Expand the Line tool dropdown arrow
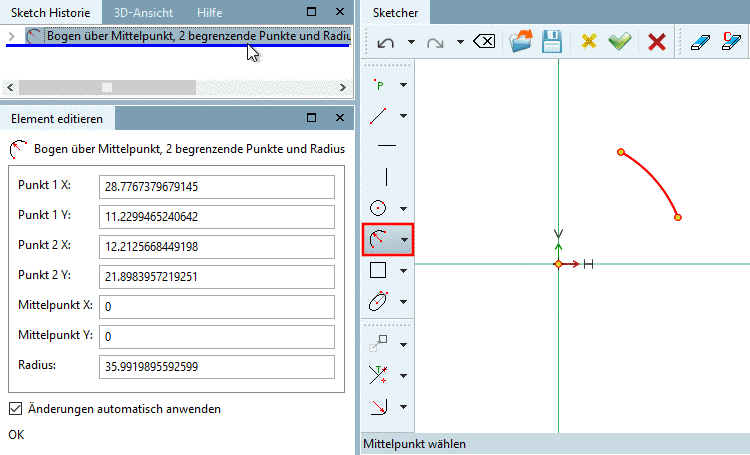This screenshot has width=750, height=455. 404,116
